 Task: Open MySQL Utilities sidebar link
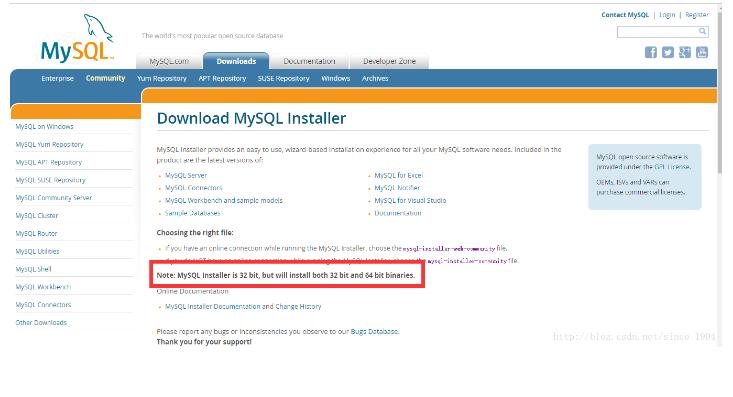point(37,251)
